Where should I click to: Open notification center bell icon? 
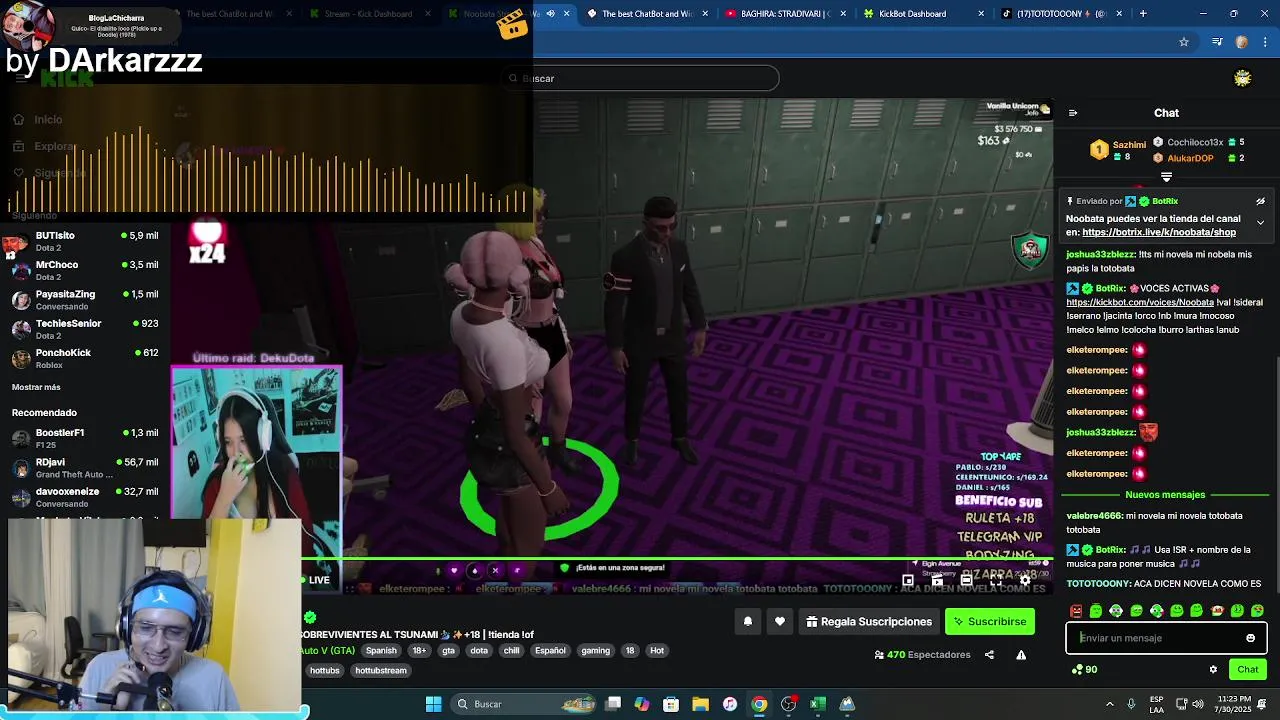1262,704
